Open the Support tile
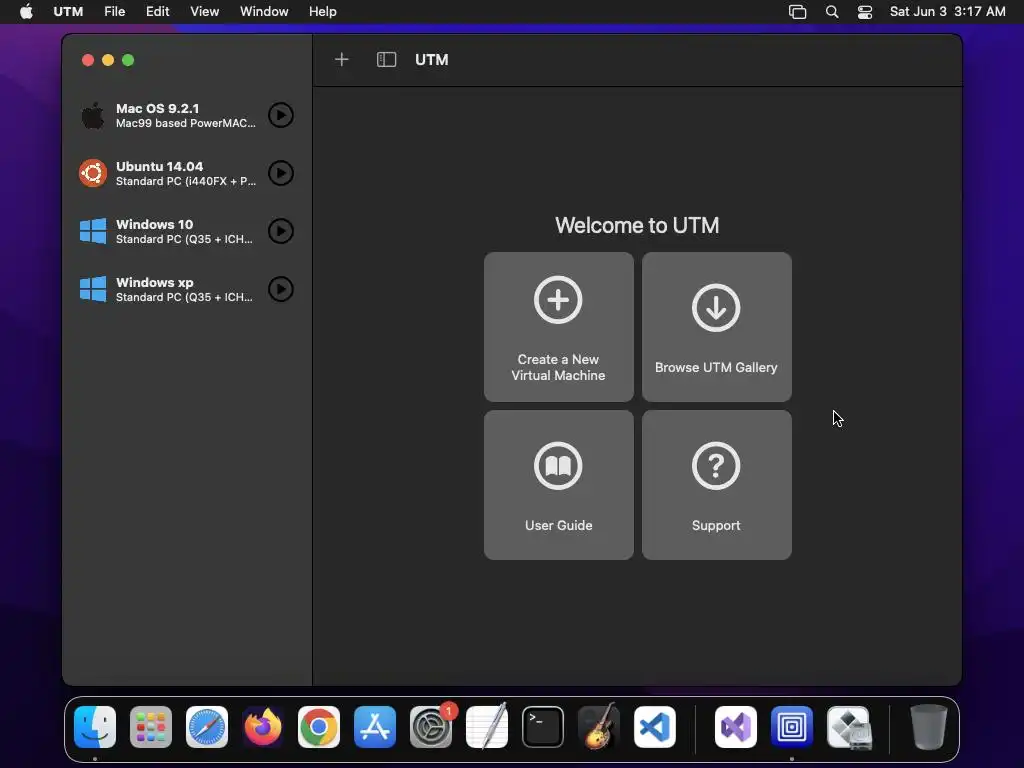Image resolution: width=1024 pixels, height=768 pixels. pos(716,485)
